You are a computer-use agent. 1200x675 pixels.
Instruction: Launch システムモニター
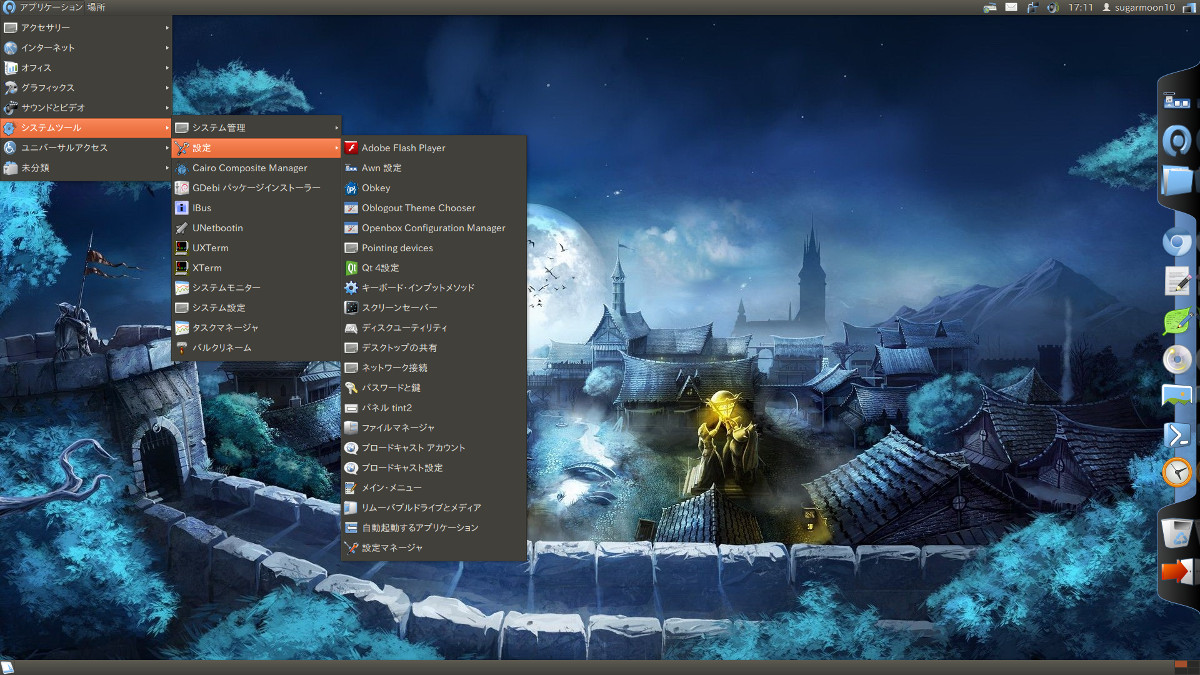tap(257, 288)
